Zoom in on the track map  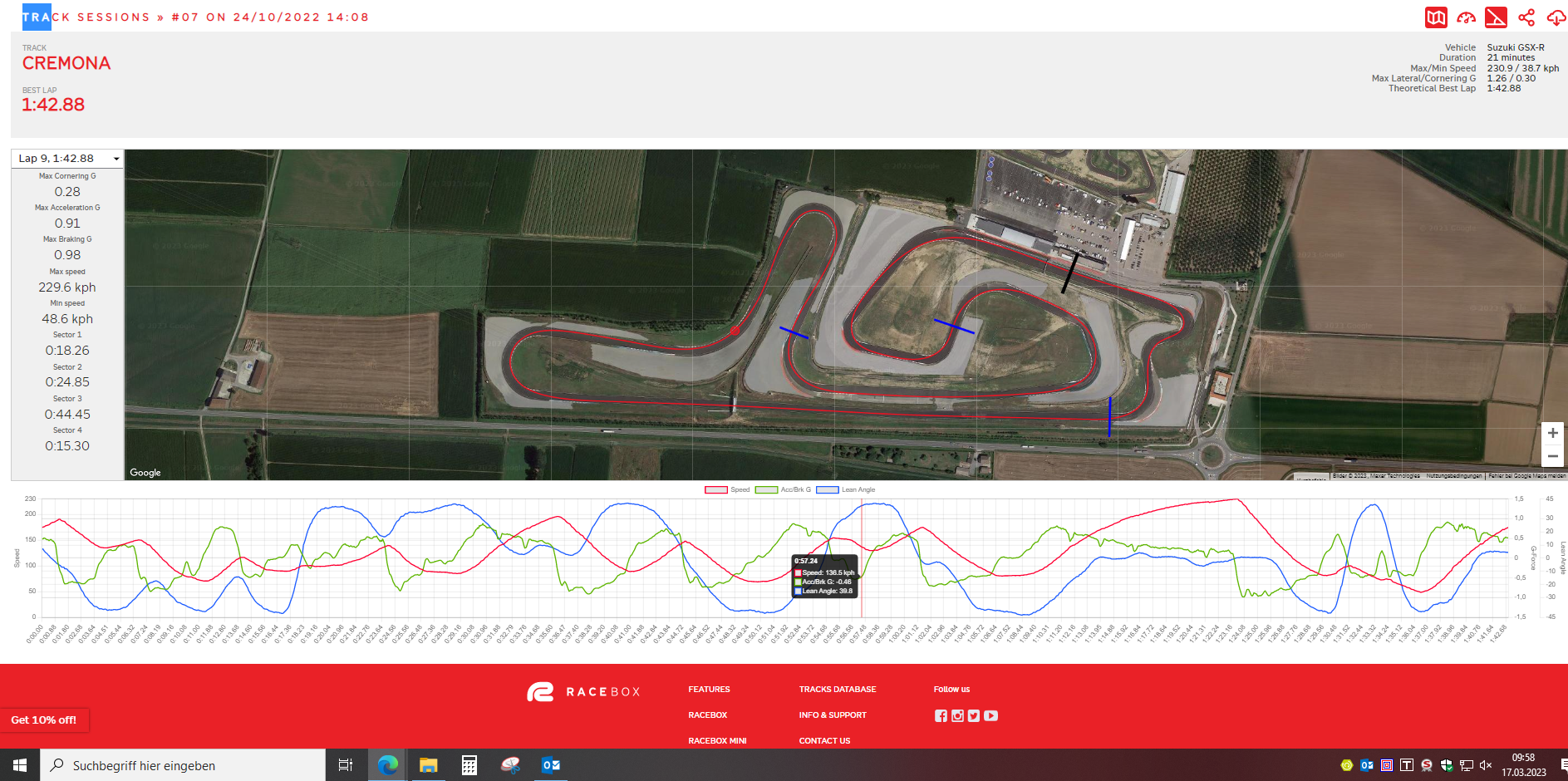coord(1552,433)
